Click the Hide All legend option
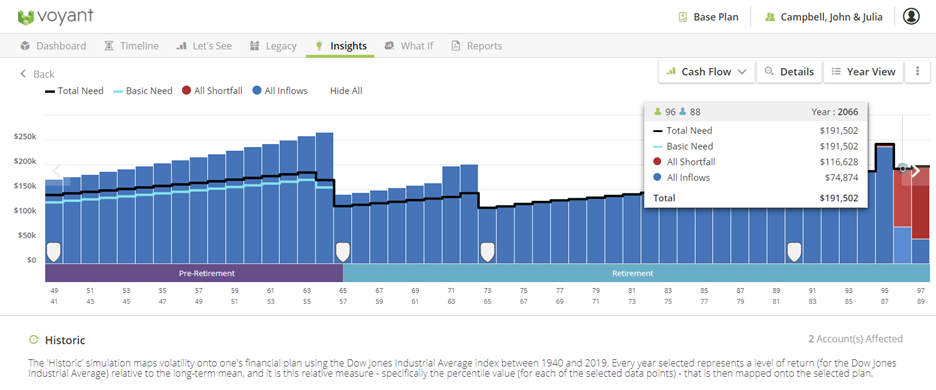Screen dimensions: 936x390 coord(346,91)
